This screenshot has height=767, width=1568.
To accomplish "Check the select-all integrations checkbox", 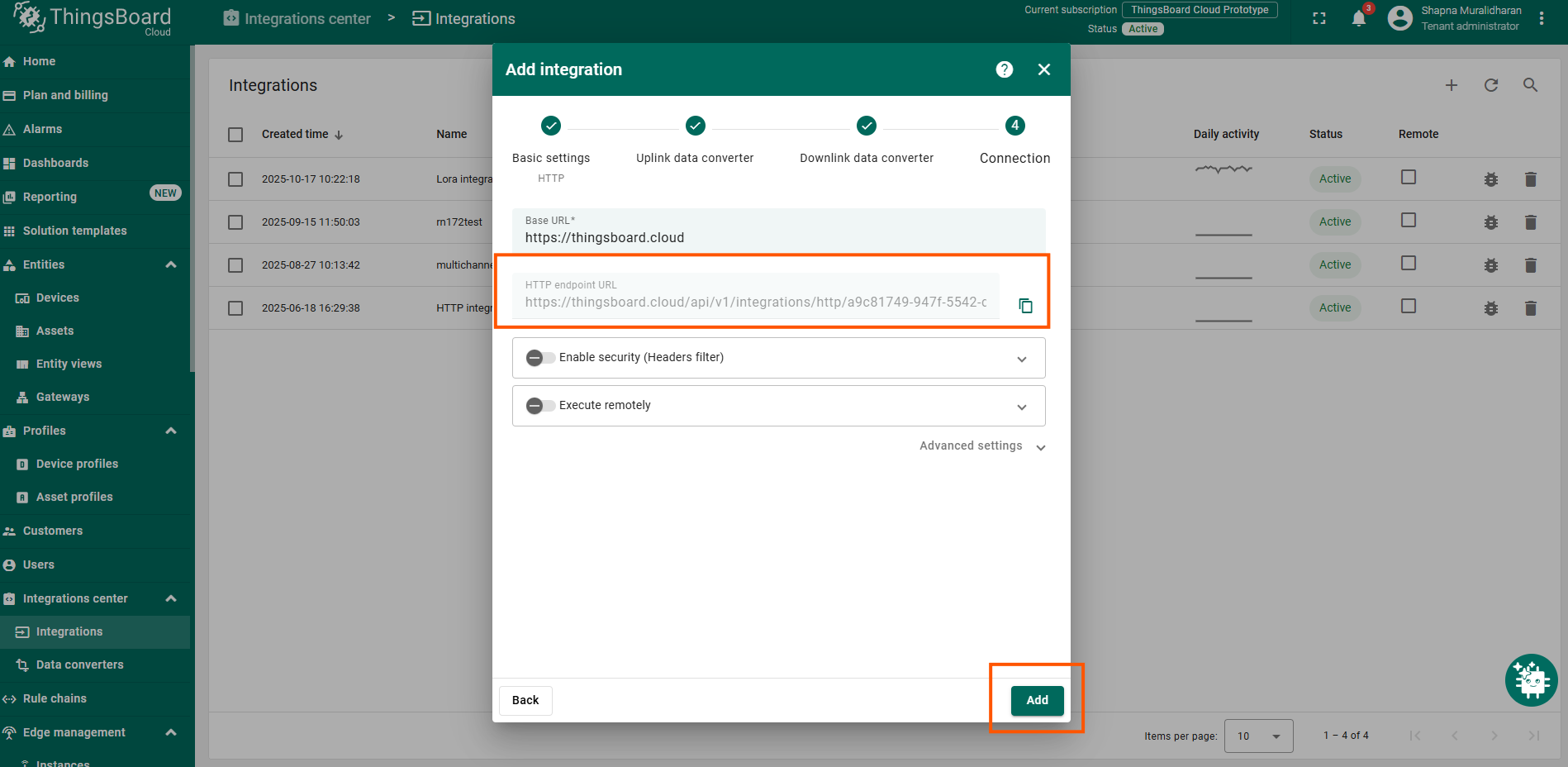I will pos(235,135).
